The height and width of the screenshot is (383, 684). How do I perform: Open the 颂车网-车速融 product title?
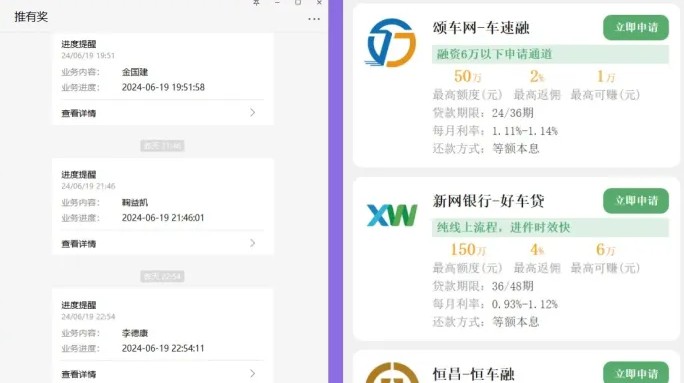[x=481, y=28]
